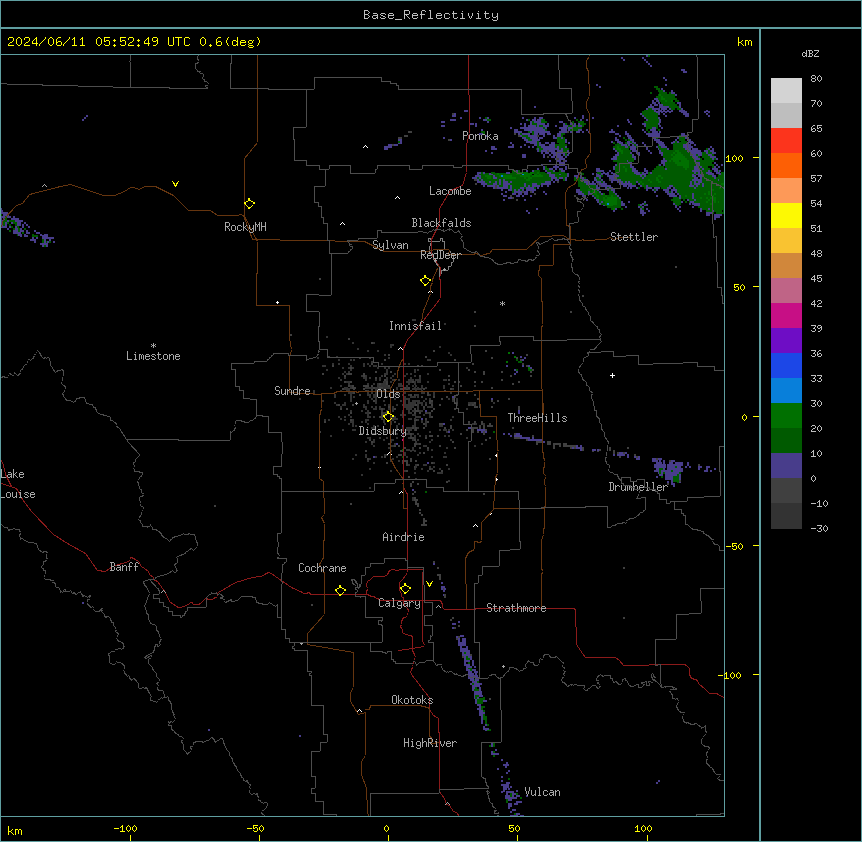Click the Lacombe city label
This screenshot has width=862, height=842.
pyautogui.click(x=450, y=191)
